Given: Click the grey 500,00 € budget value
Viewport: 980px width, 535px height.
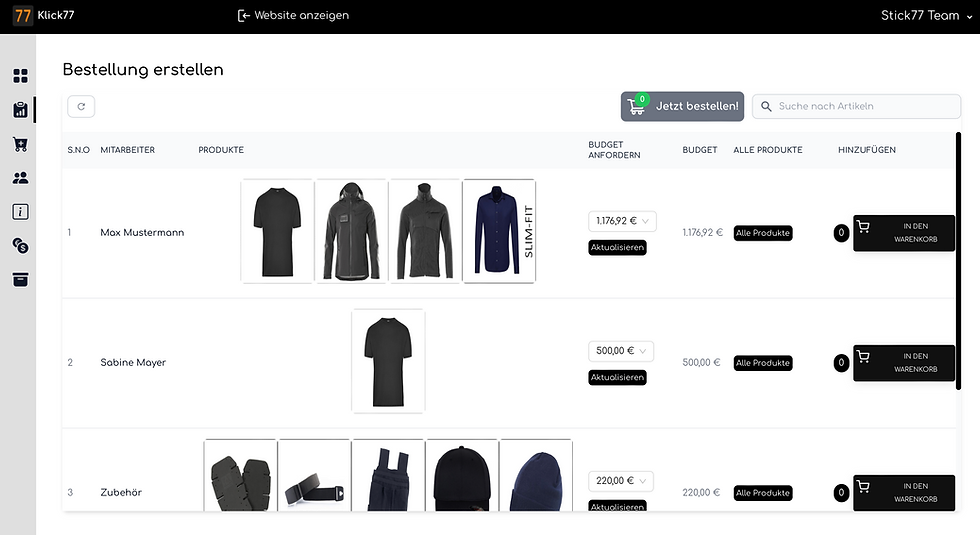Looking at the screenshot, I should 701,362.
